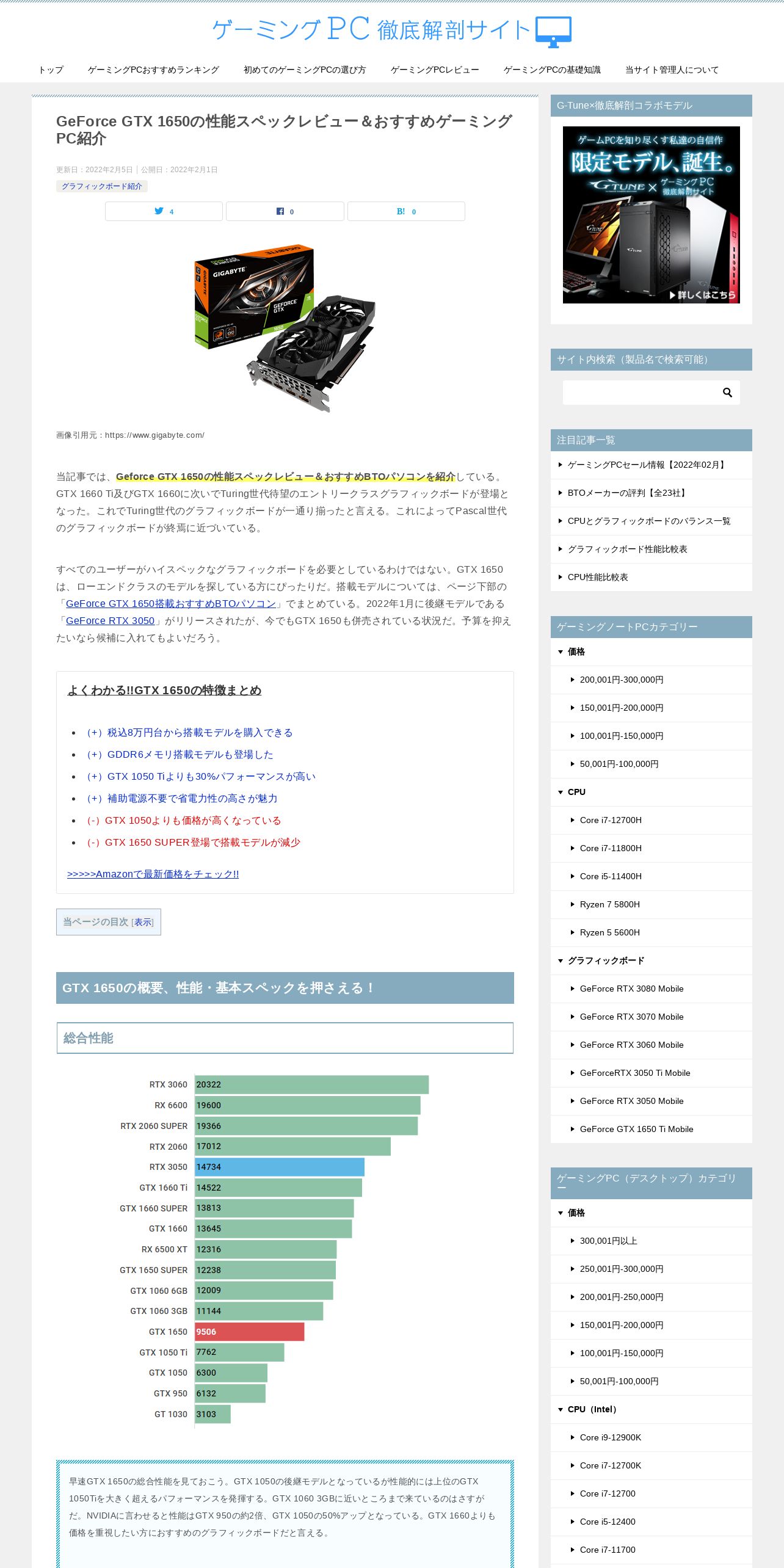Image resolution: width=784 pixels, height=1568 pixels.
Task: Click the RTX 3060 20322 score bar
Action: (x=312, y=1084)
